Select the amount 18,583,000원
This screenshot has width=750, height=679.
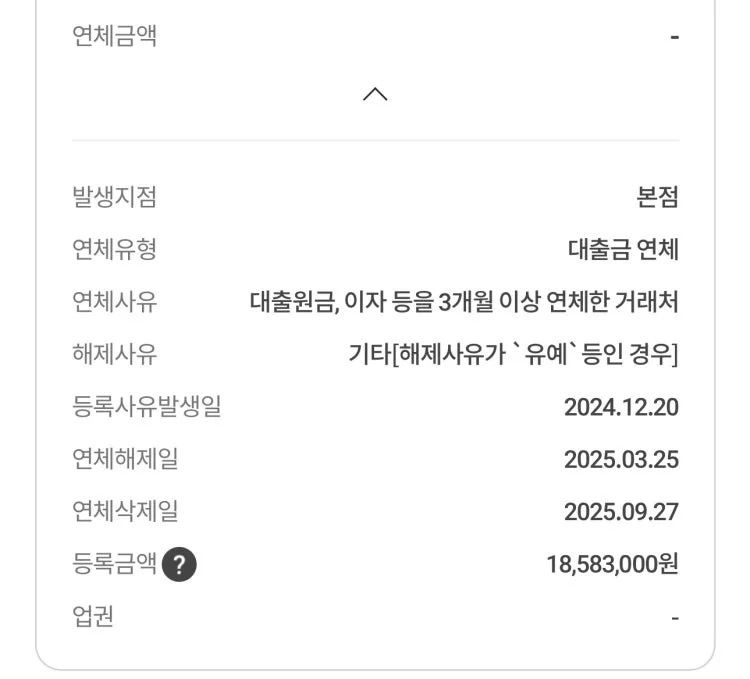[612, 565]
